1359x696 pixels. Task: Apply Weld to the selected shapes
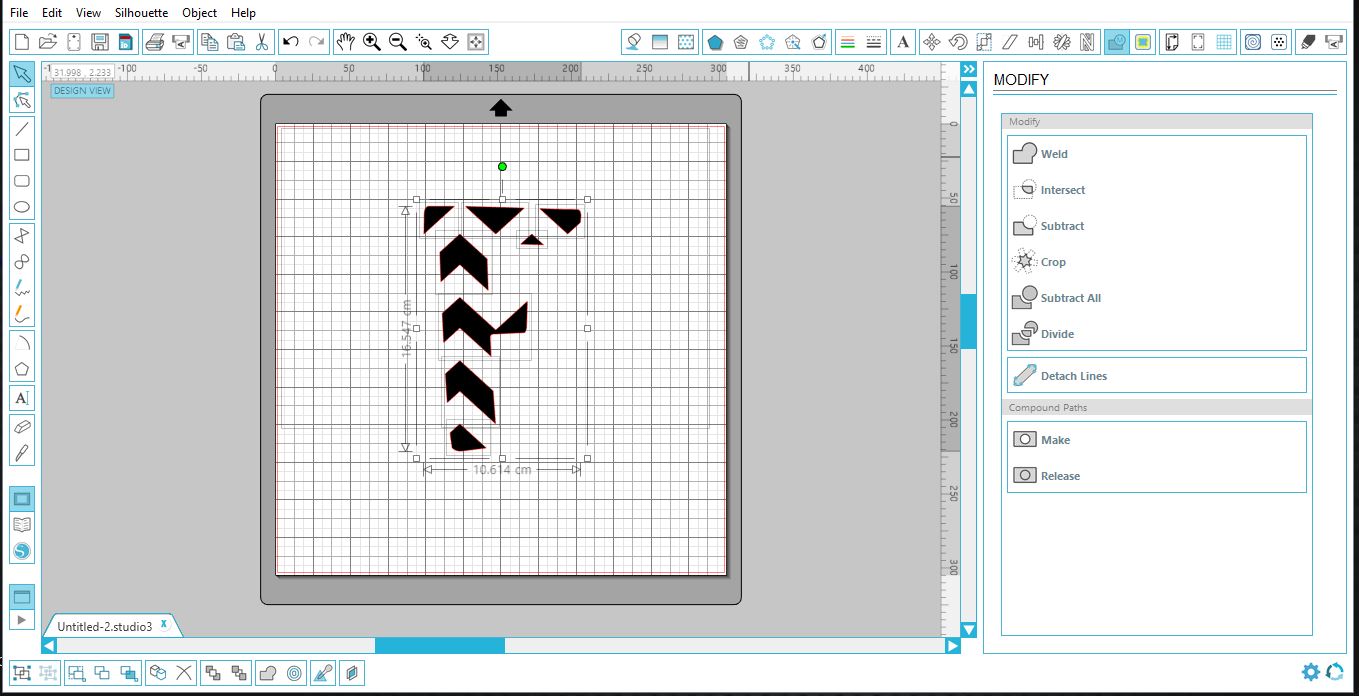point(1048,153)
